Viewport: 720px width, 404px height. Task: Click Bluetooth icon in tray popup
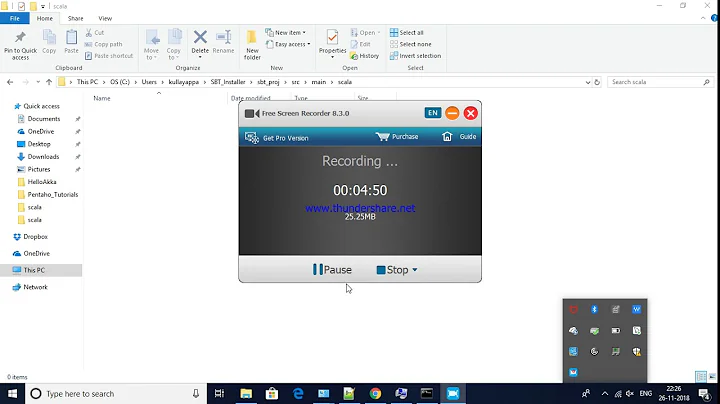tap(594, 309)
